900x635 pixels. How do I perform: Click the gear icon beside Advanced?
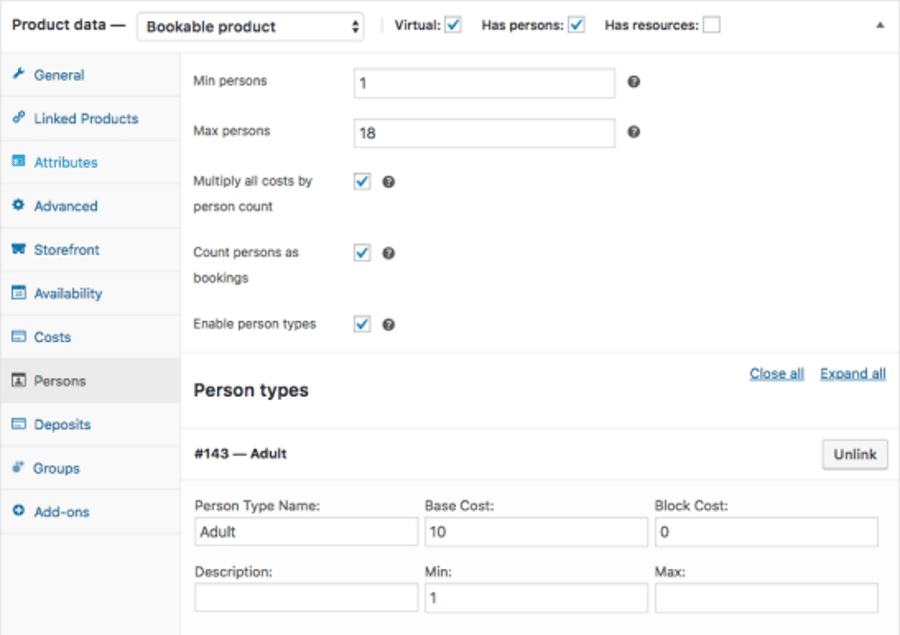[x=18, y=206]
